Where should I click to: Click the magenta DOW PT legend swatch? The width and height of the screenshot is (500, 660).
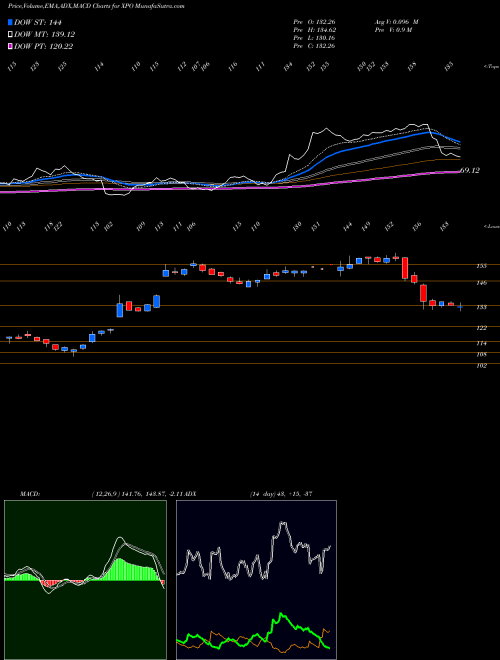tap(10, 46)
